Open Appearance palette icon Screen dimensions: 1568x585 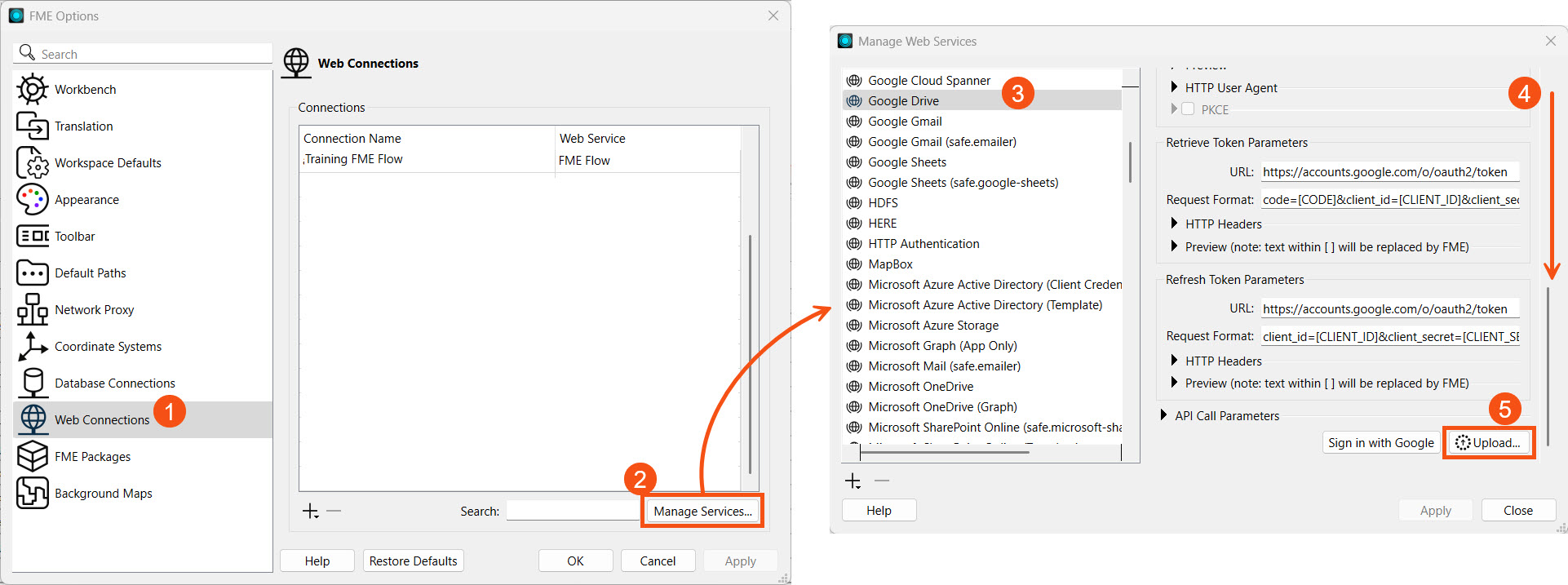click(x=33, y=199)
